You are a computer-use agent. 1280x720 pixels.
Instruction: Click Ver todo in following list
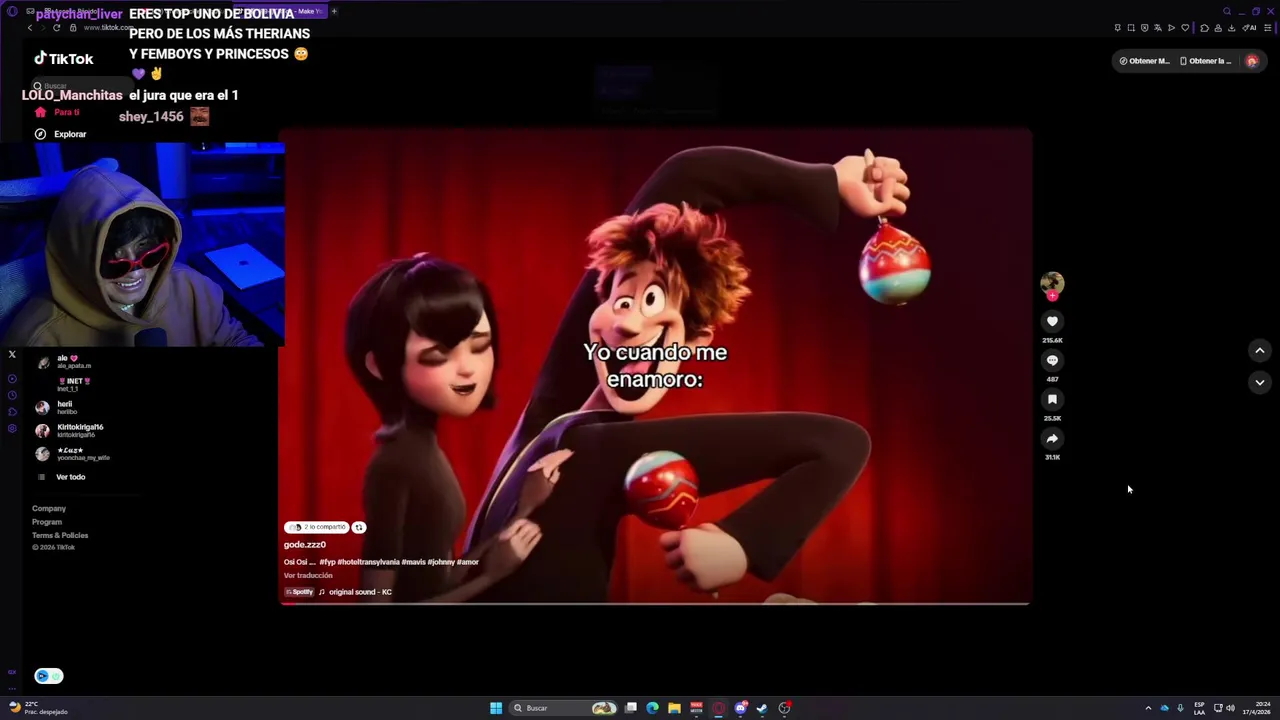point(62,477)
